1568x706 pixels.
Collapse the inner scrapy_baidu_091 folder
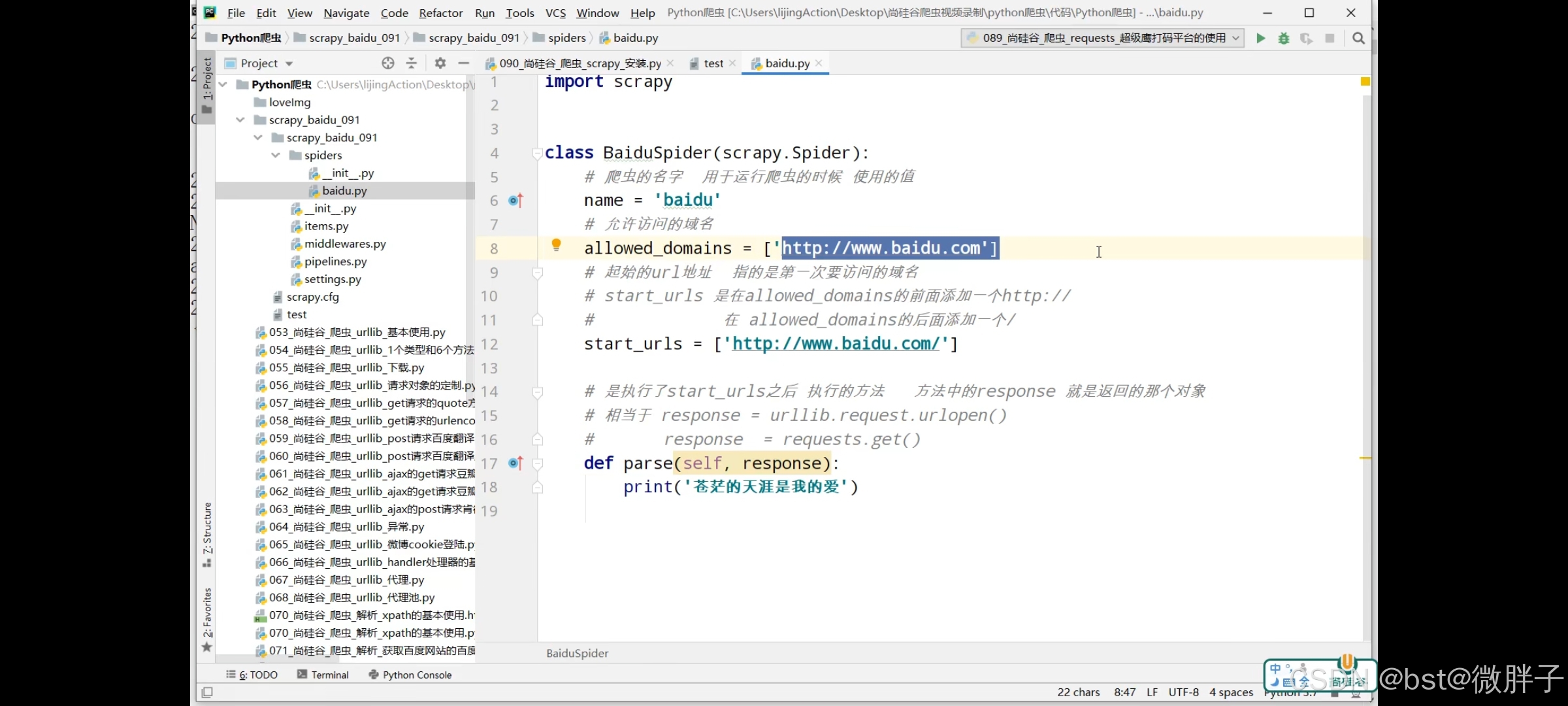(258, 137)
